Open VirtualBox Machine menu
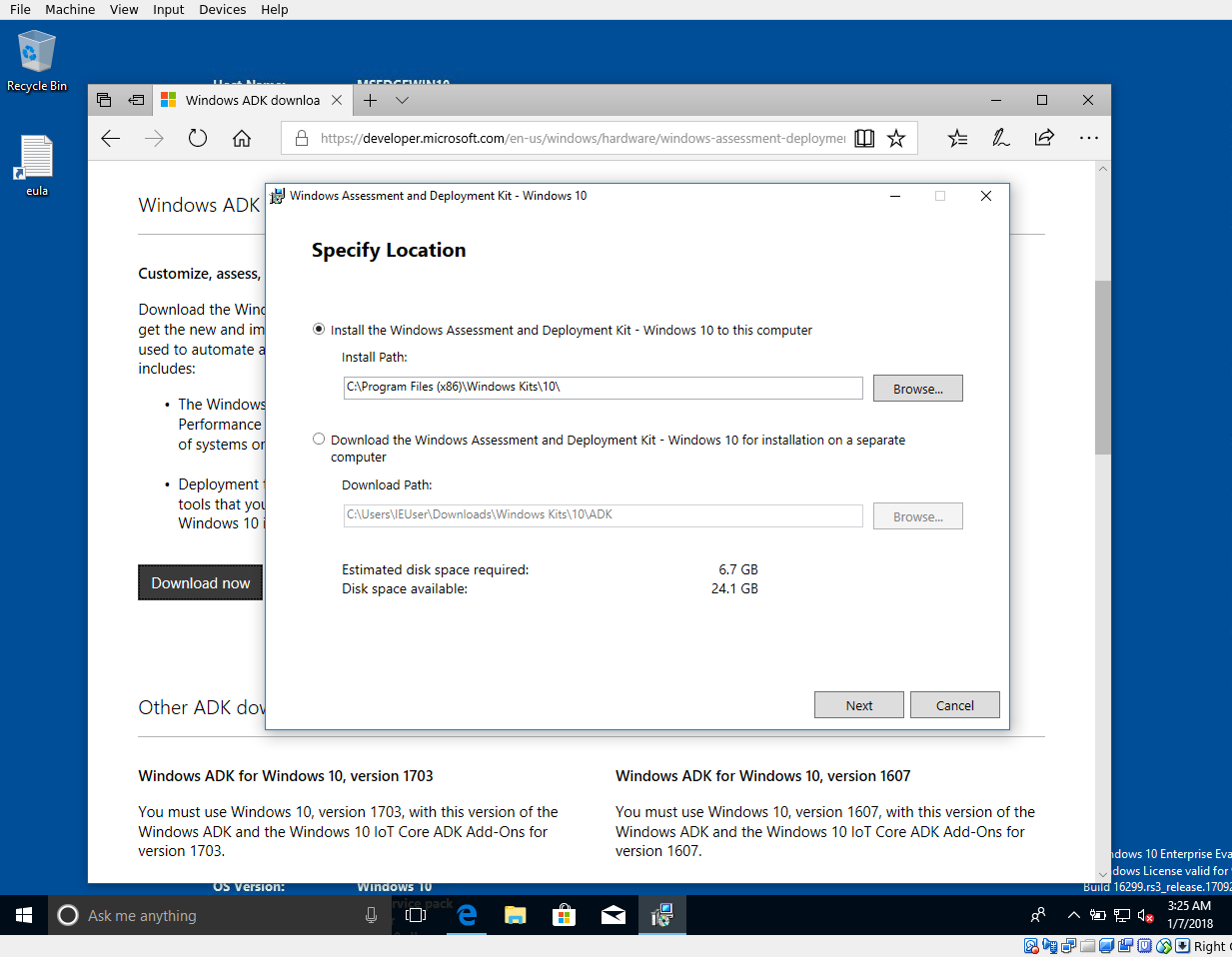 click(70, 9)
